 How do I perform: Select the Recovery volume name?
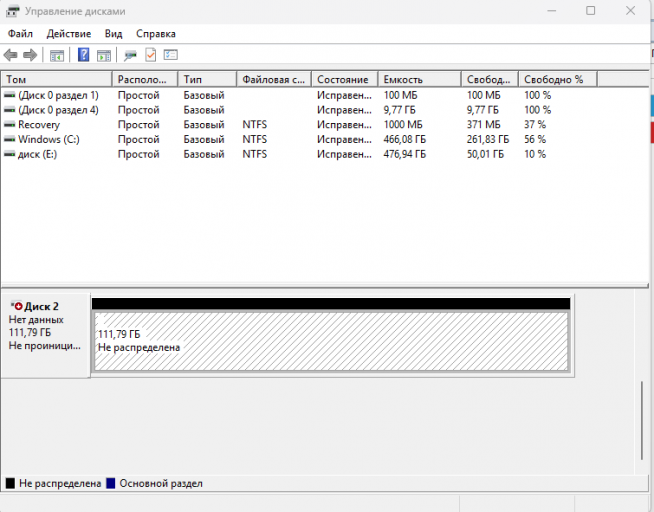39,125
